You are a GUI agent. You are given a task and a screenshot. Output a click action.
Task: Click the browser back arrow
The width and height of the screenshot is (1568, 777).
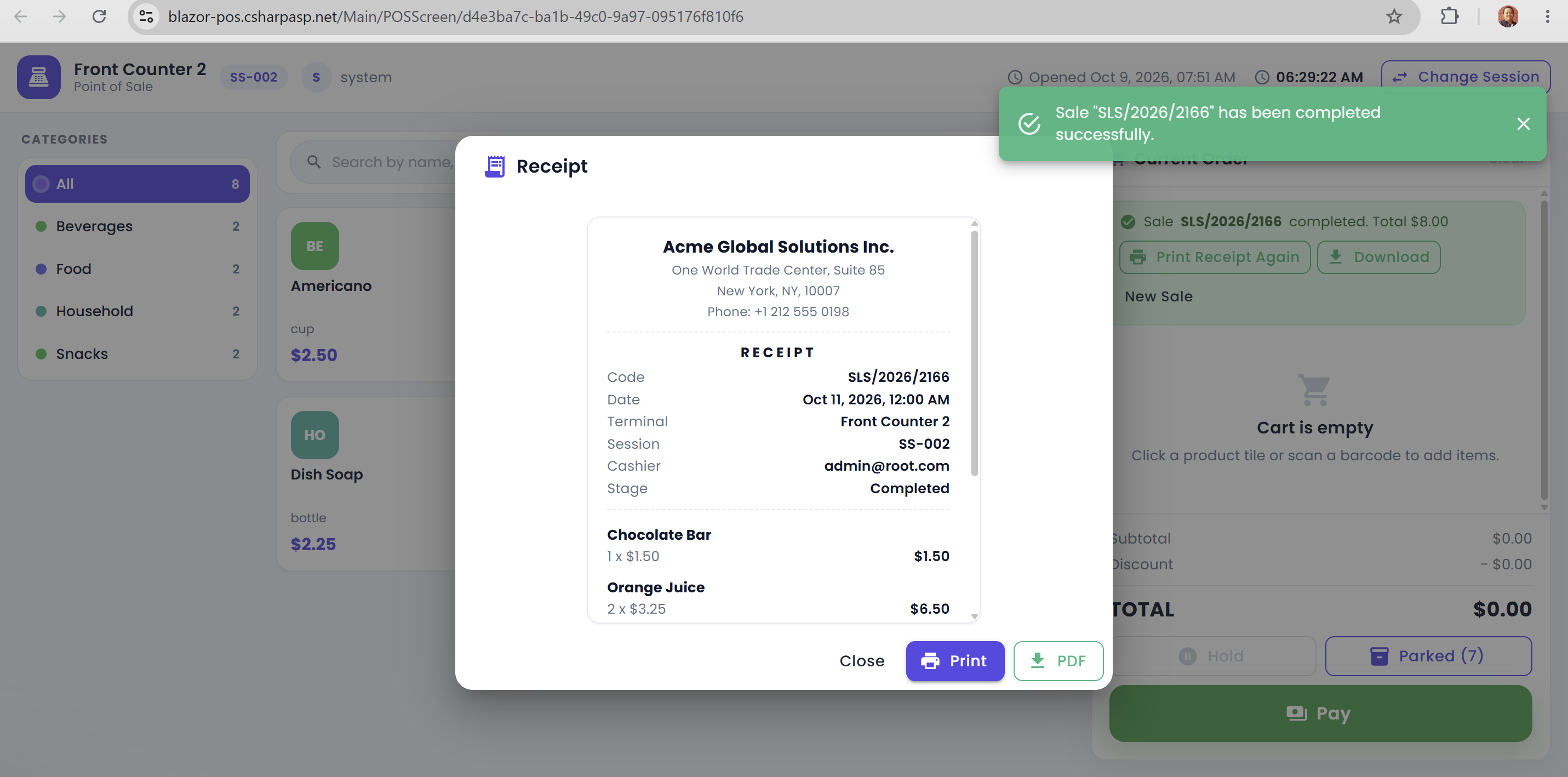(21, 16)
